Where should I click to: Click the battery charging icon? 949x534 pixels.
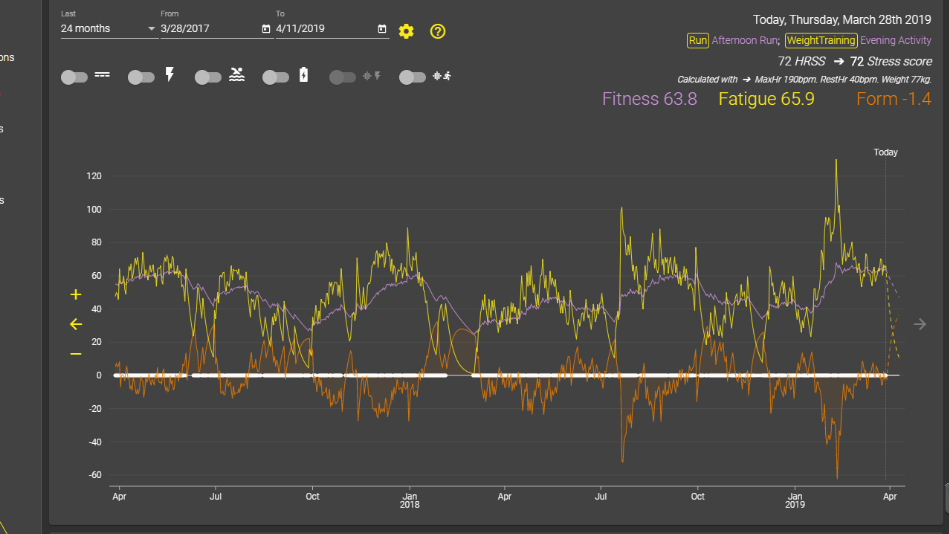tap(304, 75)
